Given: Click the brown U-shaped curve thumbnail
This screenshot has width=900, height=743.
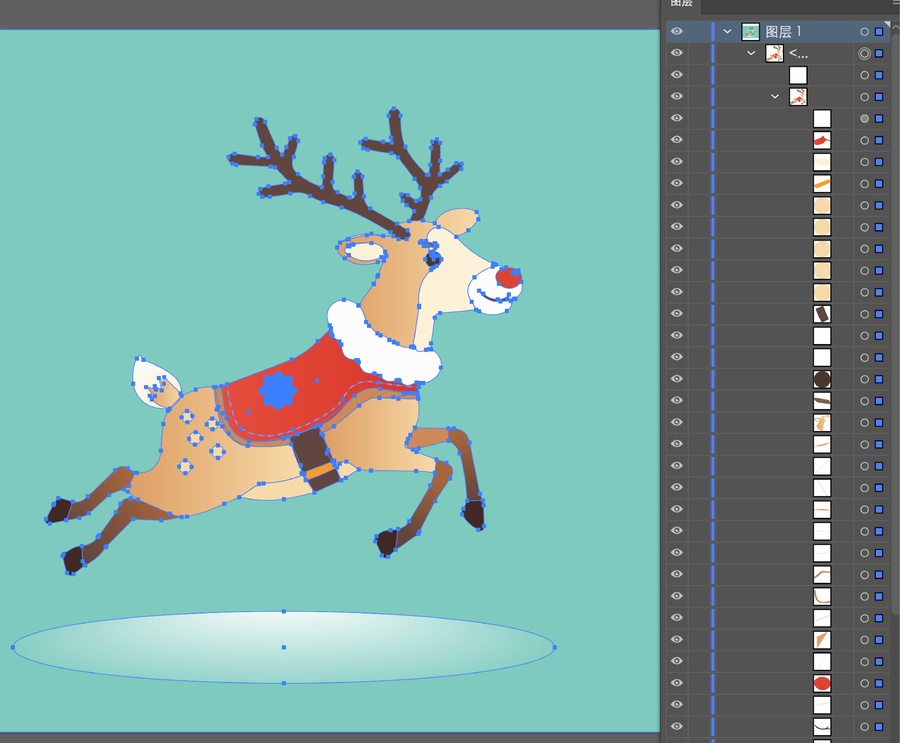Looking at the screenshot, I should pos(822,596).
